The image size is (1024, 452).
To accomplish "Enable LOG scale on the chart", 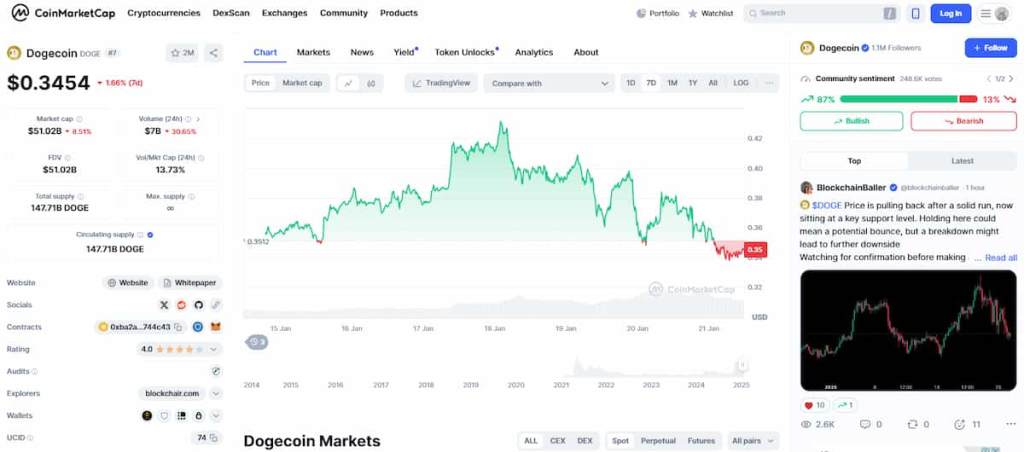I will click(740, 83).
